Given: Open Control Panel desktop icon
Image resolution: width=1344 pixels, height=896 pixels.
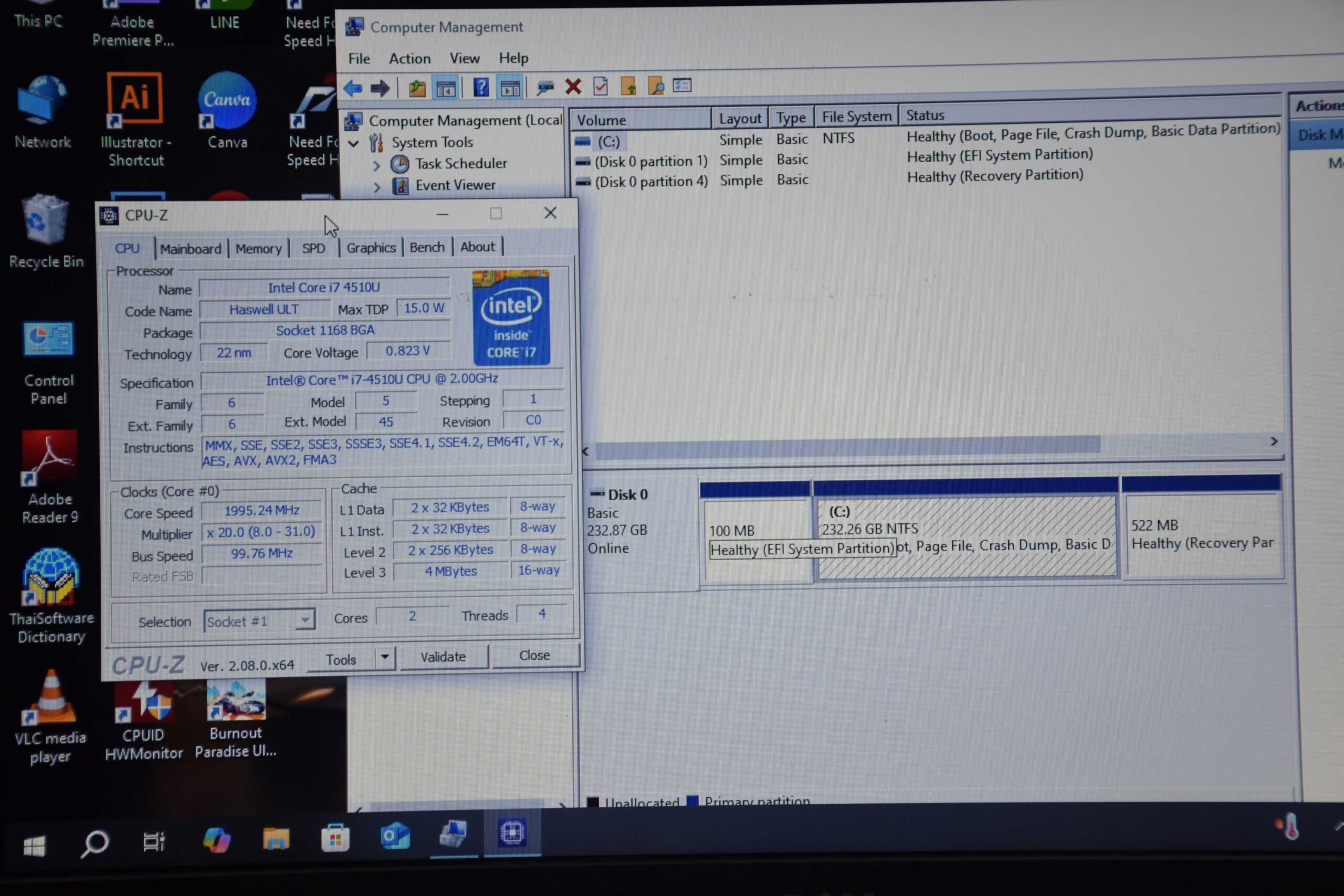Looking at the screenshot, I should (x=48, y=364).
